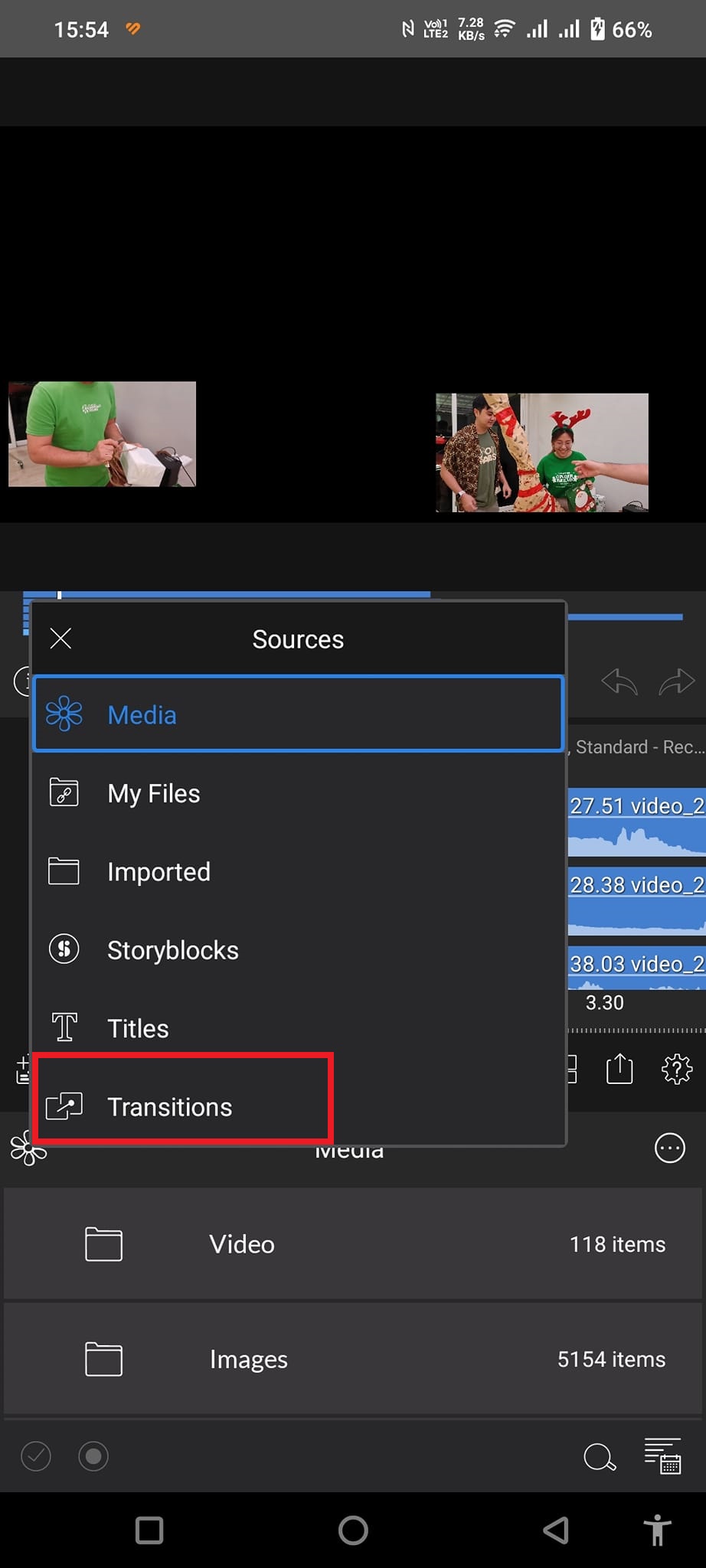Viewport: 706px width, 1568px height.
Task: Open My Files source
Action: [298, 793]
